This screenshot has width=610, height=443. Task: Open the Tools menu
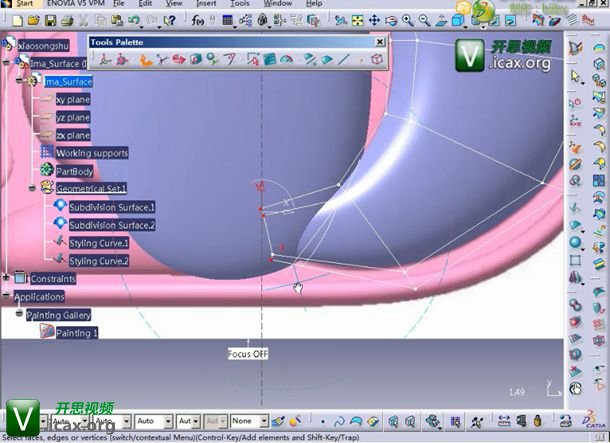pyautogui.click(x=240, y=4)
